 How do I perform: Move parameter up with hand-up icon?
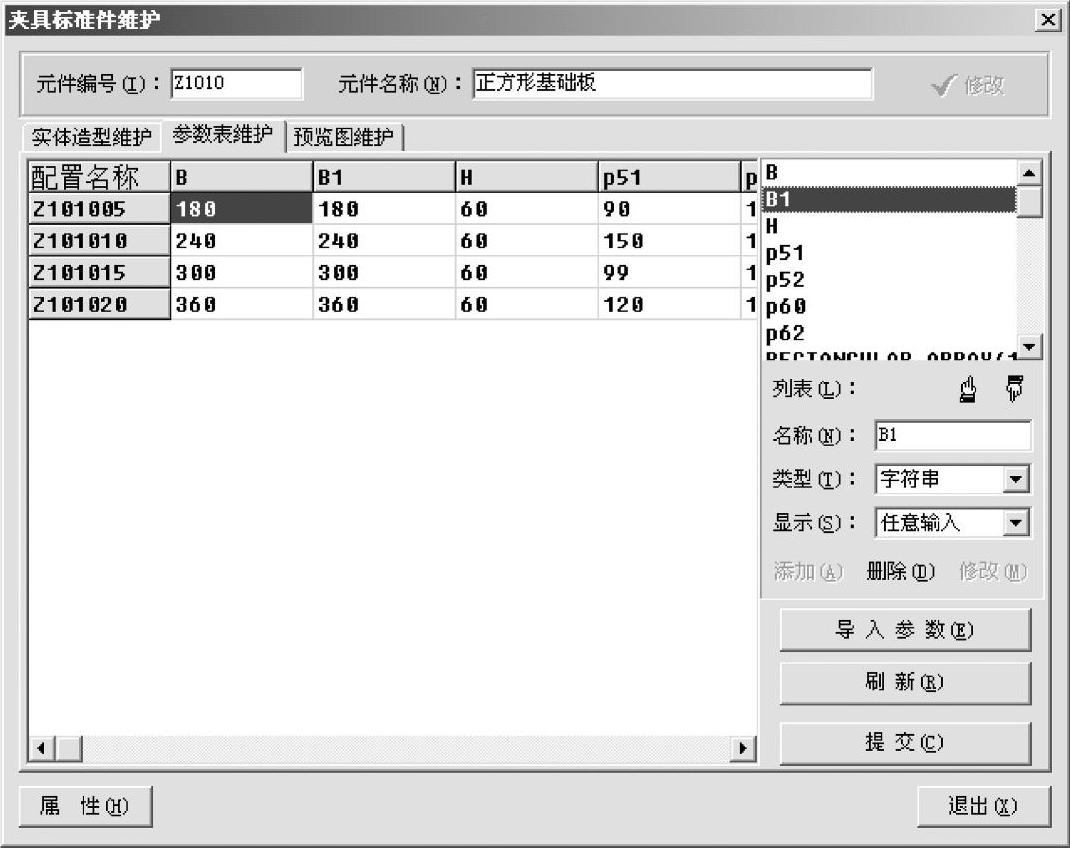pos(968,390)
